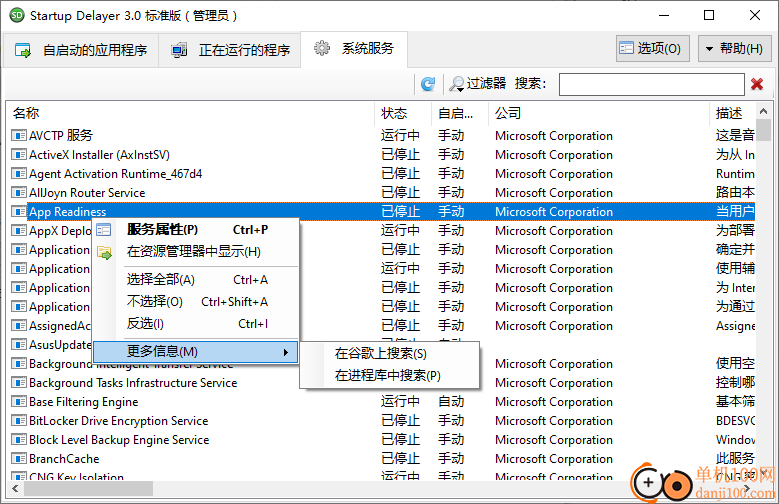Click service icon for BranchCache

(x=18, y=459)
